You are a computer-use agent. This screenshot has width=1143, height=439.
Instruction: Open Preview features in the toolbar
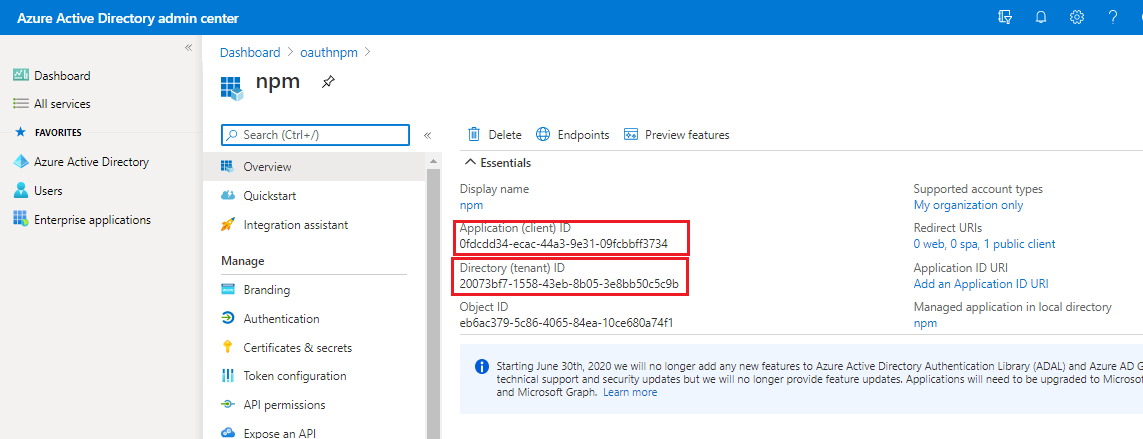[x=677, y=135]
